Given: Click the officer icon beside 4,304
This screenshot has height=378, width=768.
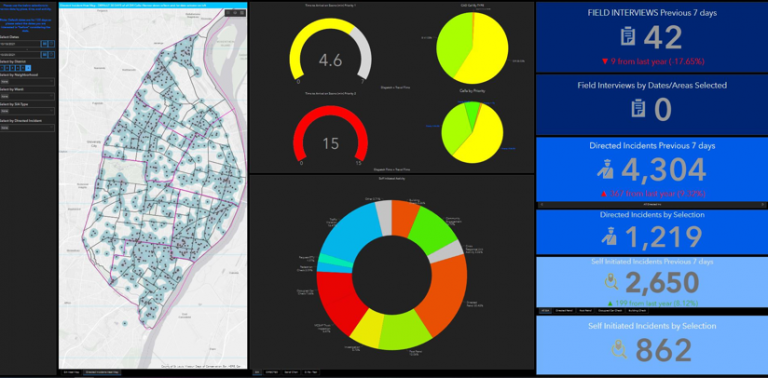Looking at the screenshot, I should pos(605,170).
